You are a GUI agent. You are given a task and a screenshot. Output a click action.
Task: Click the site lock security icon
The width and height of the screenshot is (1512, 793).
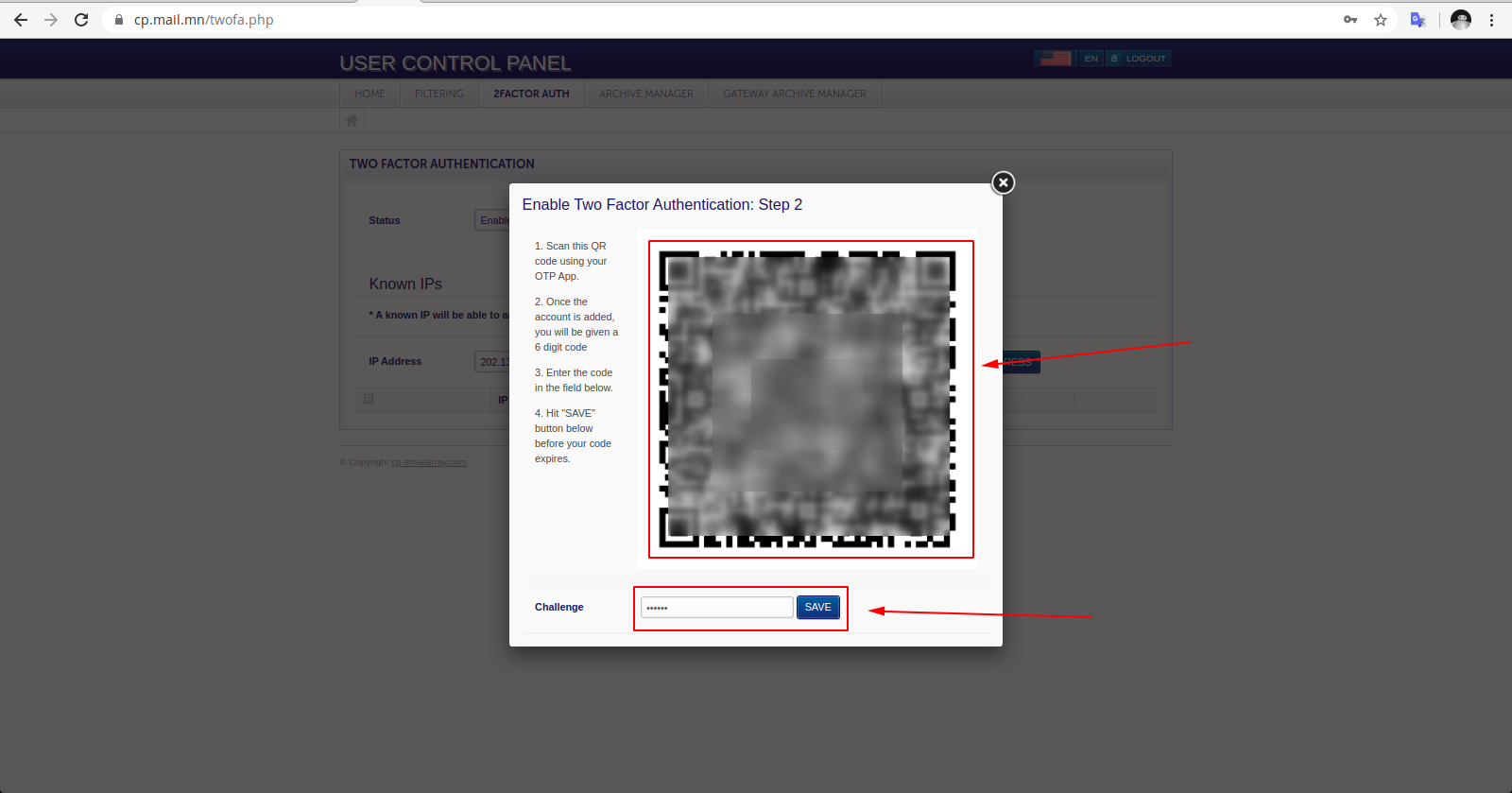pyautogui.click(x=119, y=20)
